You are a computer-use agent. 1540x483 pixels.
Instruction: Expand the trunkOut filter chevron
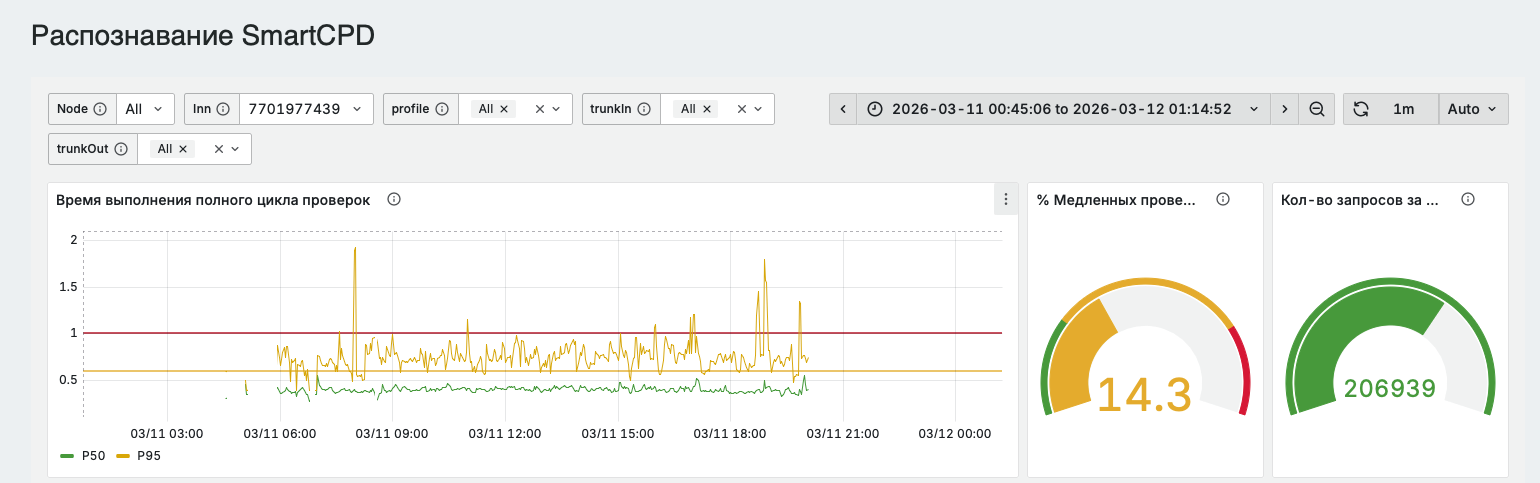point(235,149)
